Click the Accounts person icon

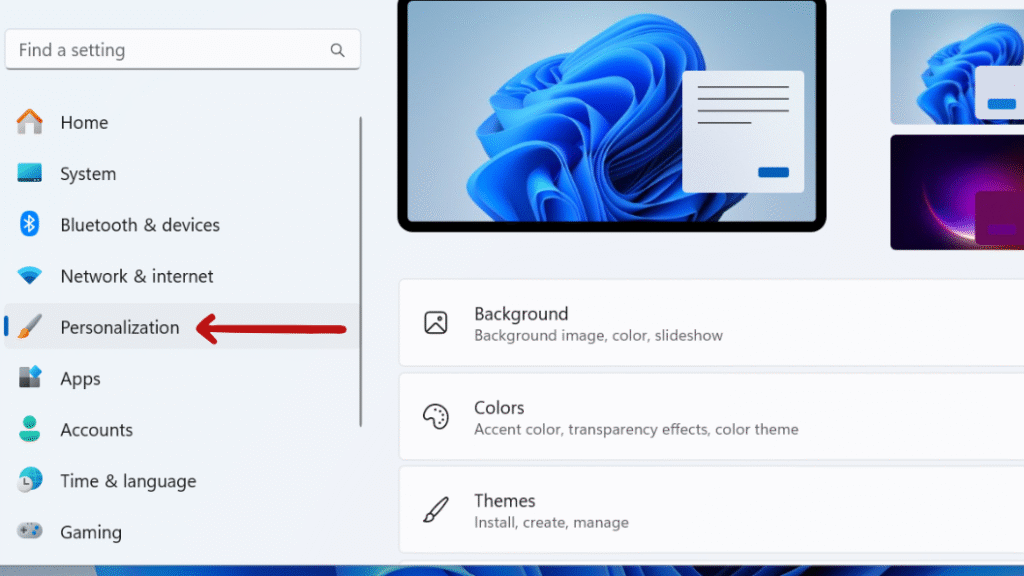click(x=29, y=429)
